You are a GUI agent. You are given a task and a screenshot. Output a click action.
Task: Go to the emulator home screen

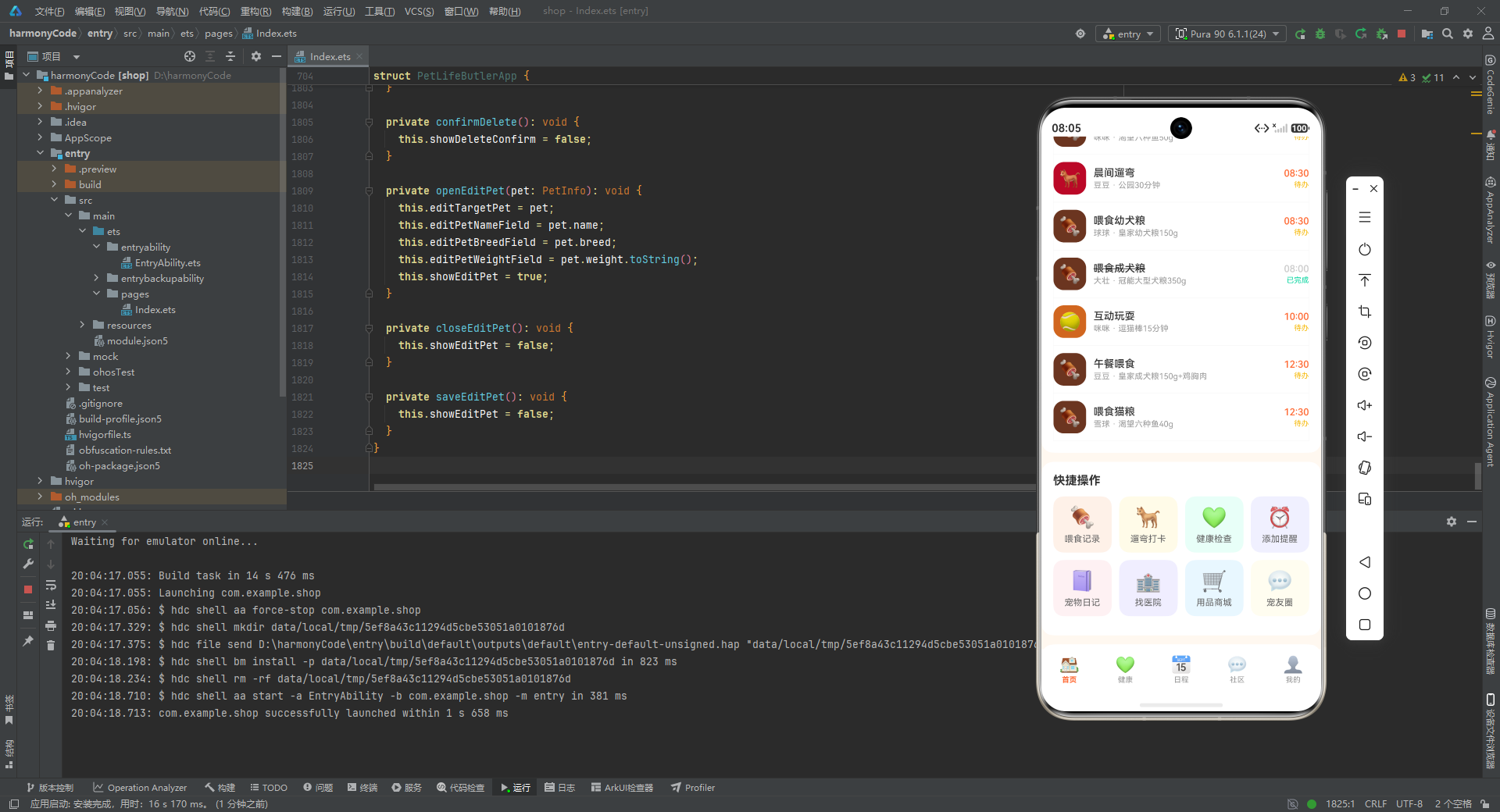pyautogui.click(x=1365, y=593)
